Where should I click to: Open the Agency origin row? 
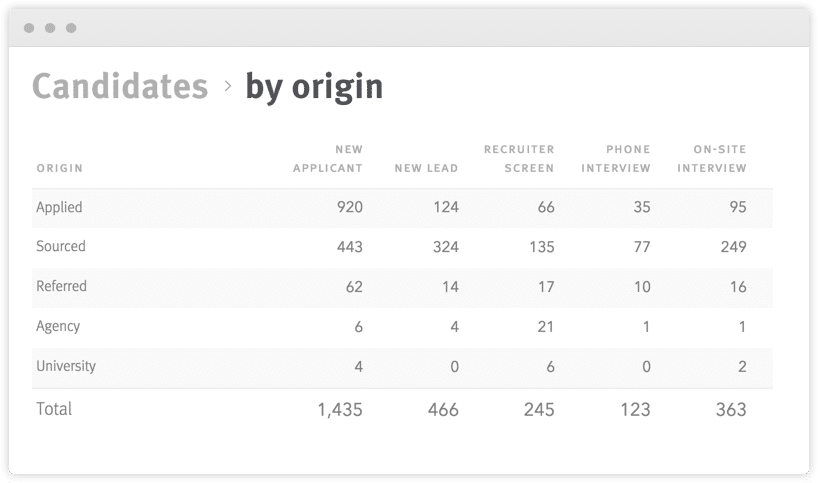click(x=402, y=327)
